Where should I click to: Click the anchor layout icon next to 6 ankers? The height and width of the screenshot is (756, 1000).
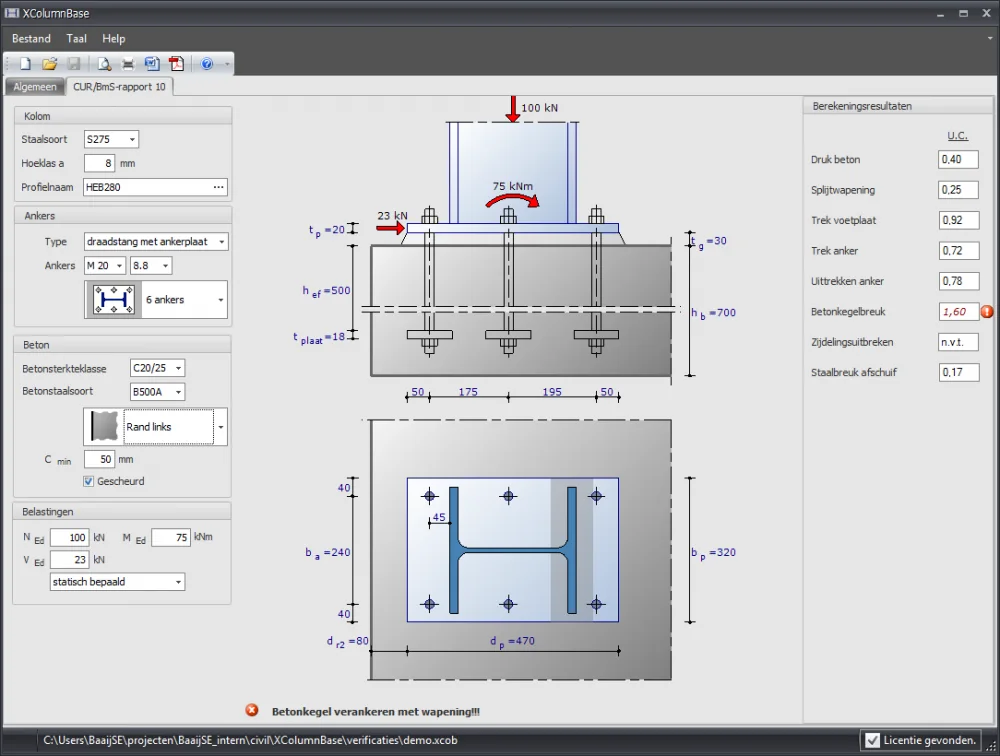click(x=114, y=299)
